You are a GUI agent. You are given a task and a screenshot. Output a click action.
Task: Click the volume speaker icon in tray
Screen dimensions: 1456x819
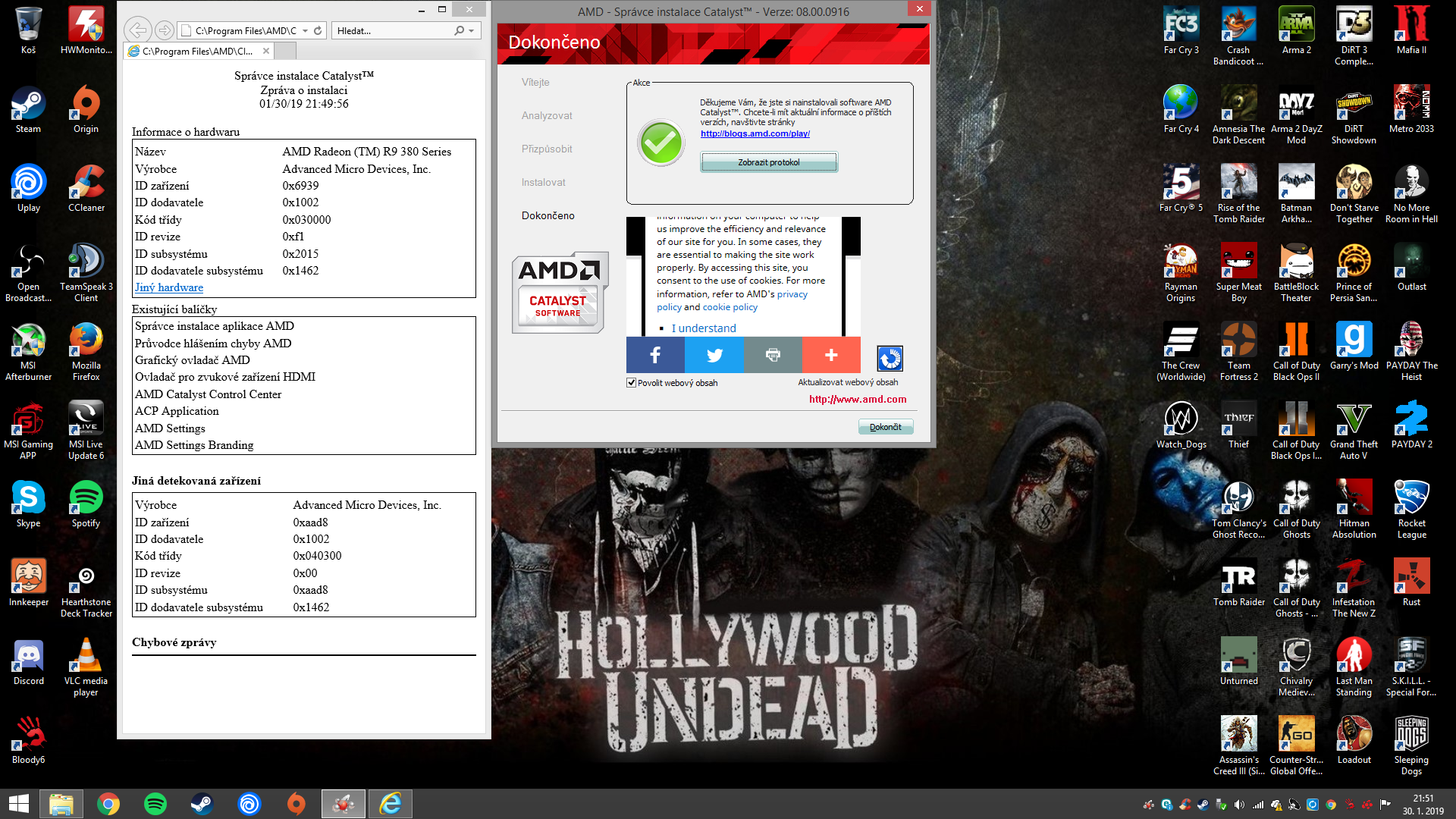(1239, 805)
